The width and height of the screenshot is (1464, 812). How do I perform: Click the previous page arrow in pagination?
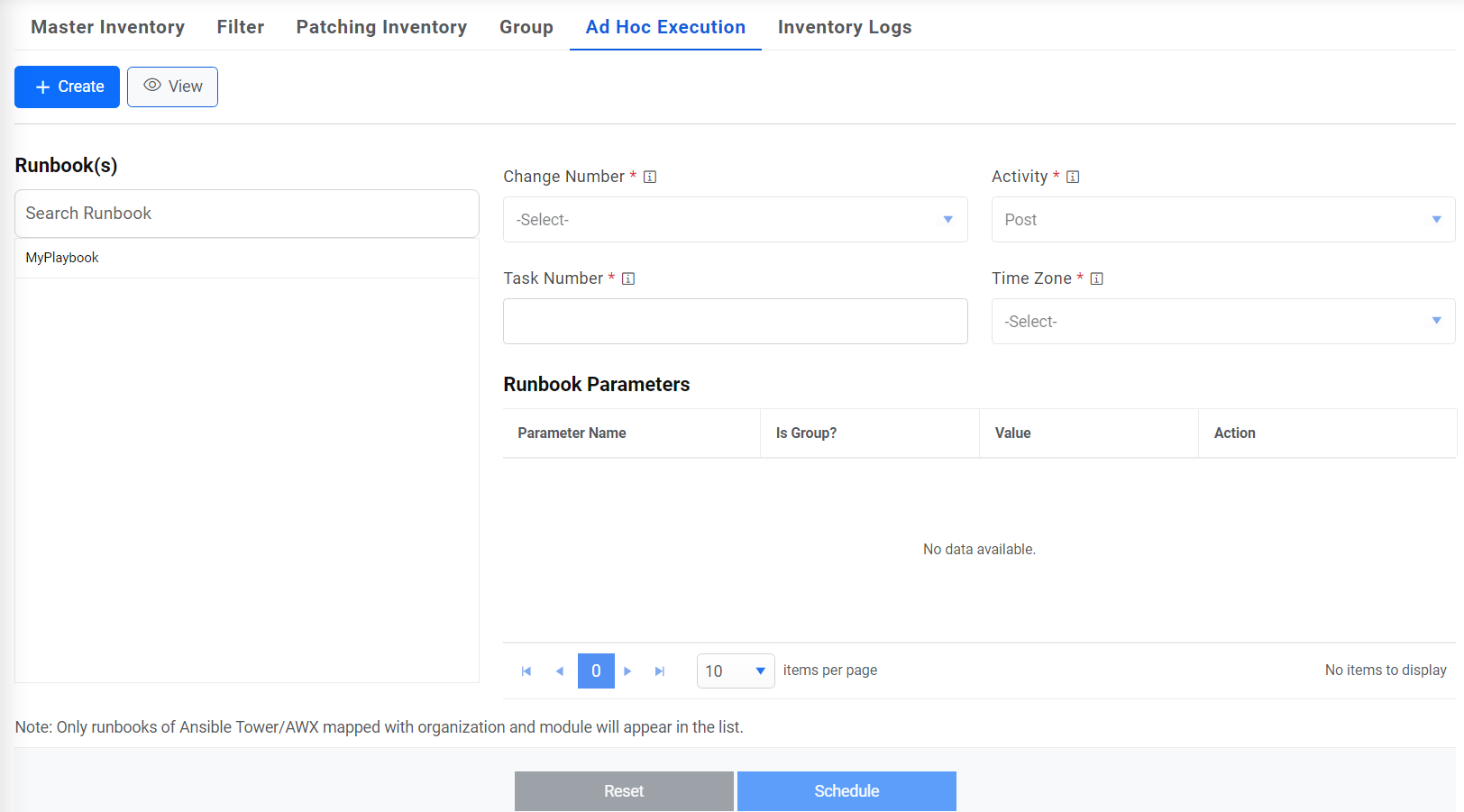pyautogui.click(x=559, y=671)
